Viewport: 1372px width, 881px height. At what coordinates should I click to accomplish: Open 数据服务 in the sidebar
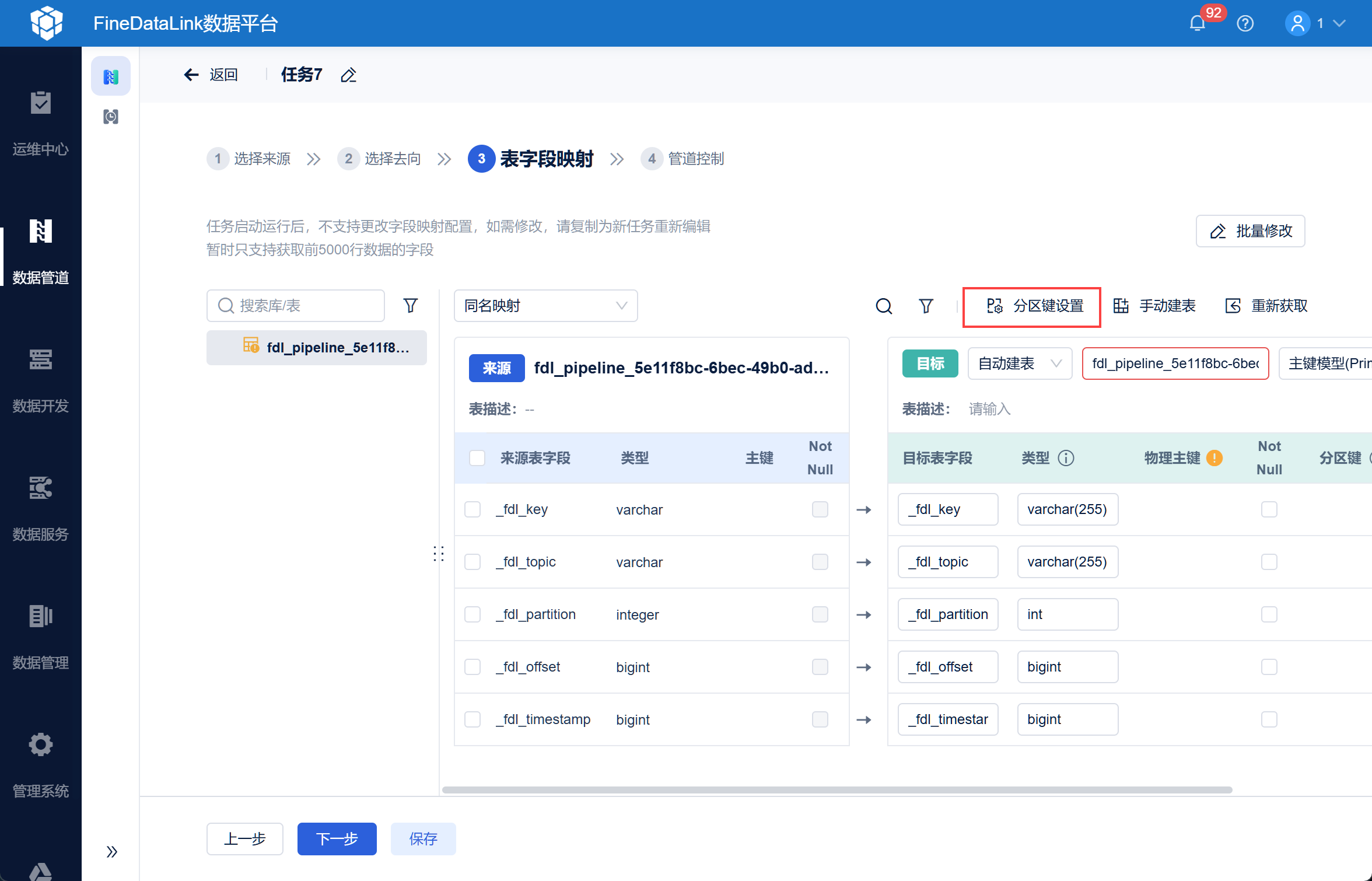pyautogui.click(x=41, y=509)
